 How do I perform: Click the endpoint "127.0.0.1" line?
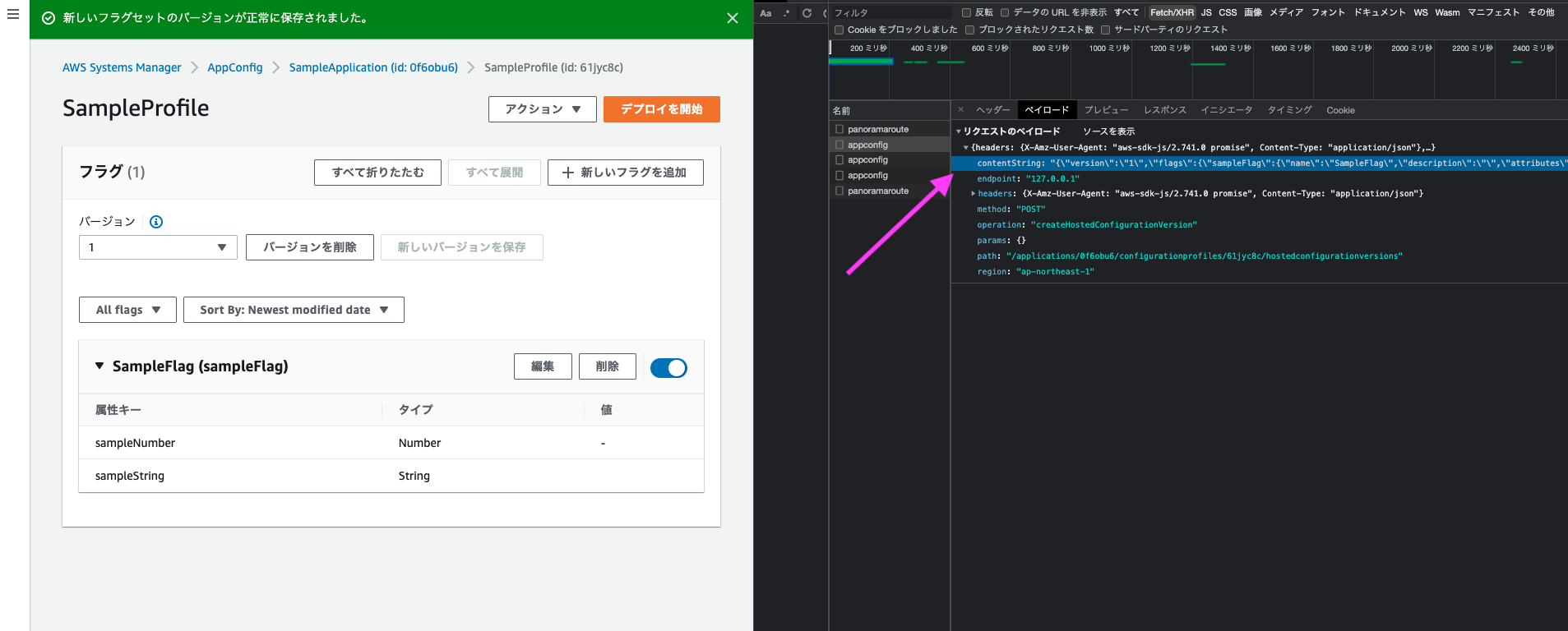pos(1028,179)
